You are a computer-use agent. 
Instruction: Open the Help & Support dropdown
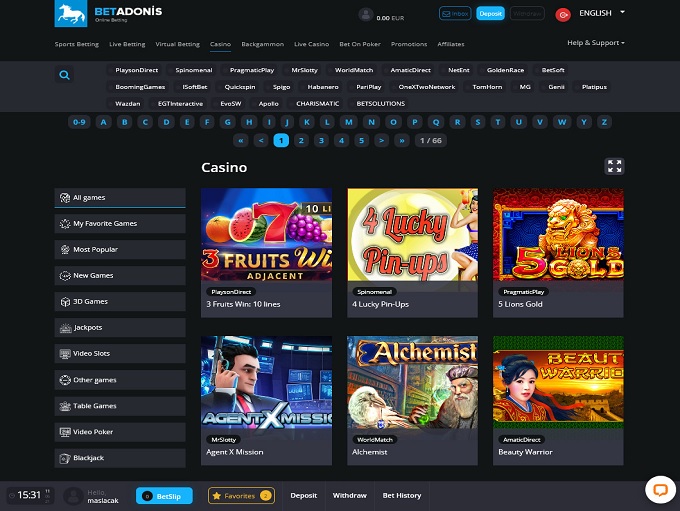[596, 43]
